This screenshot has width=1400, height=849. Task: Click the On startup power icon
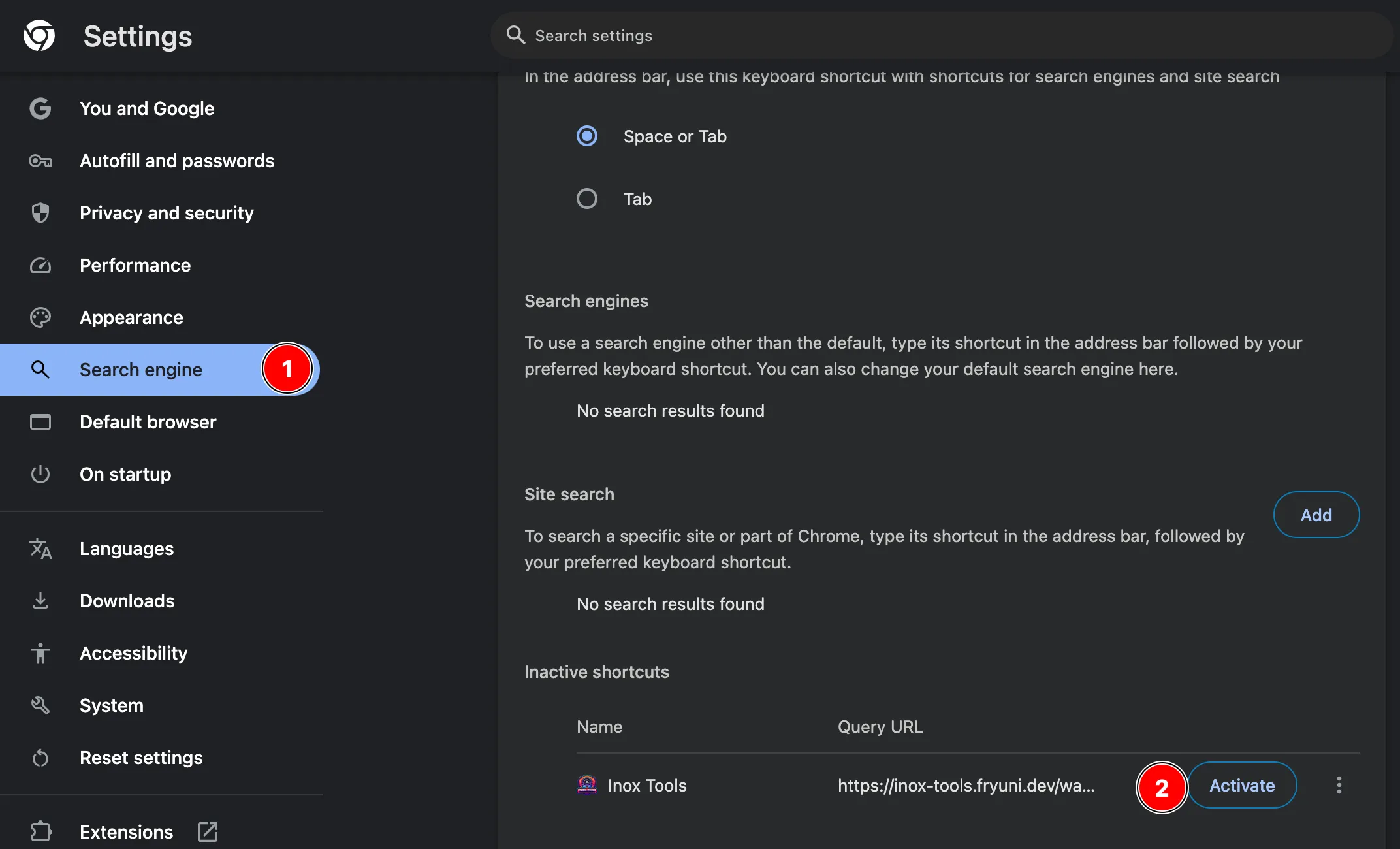40,474
